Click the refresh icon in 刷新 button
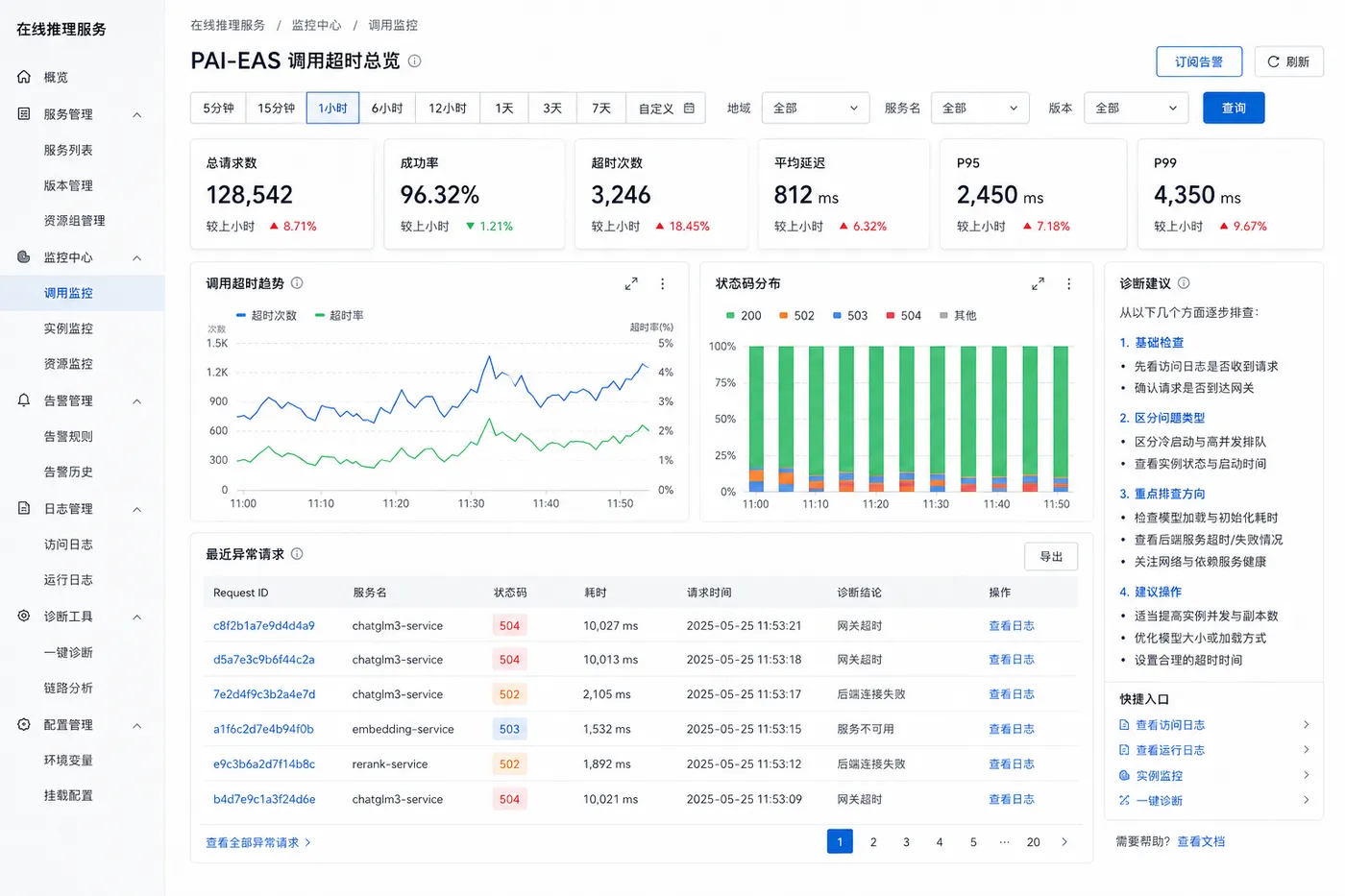Image resolution: width=1345 pixels, height=896 pixels. [x=1273, y=61]
